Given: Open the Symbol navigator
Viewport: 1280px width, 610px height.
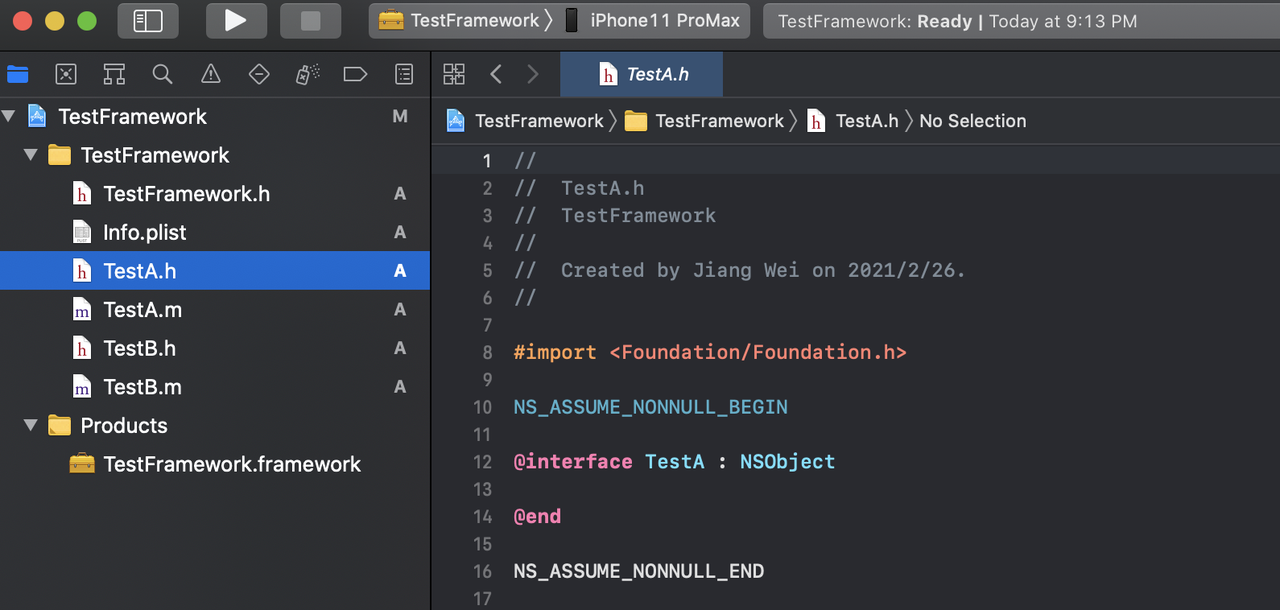Looking at the screenshot, I should click(114, 74).
